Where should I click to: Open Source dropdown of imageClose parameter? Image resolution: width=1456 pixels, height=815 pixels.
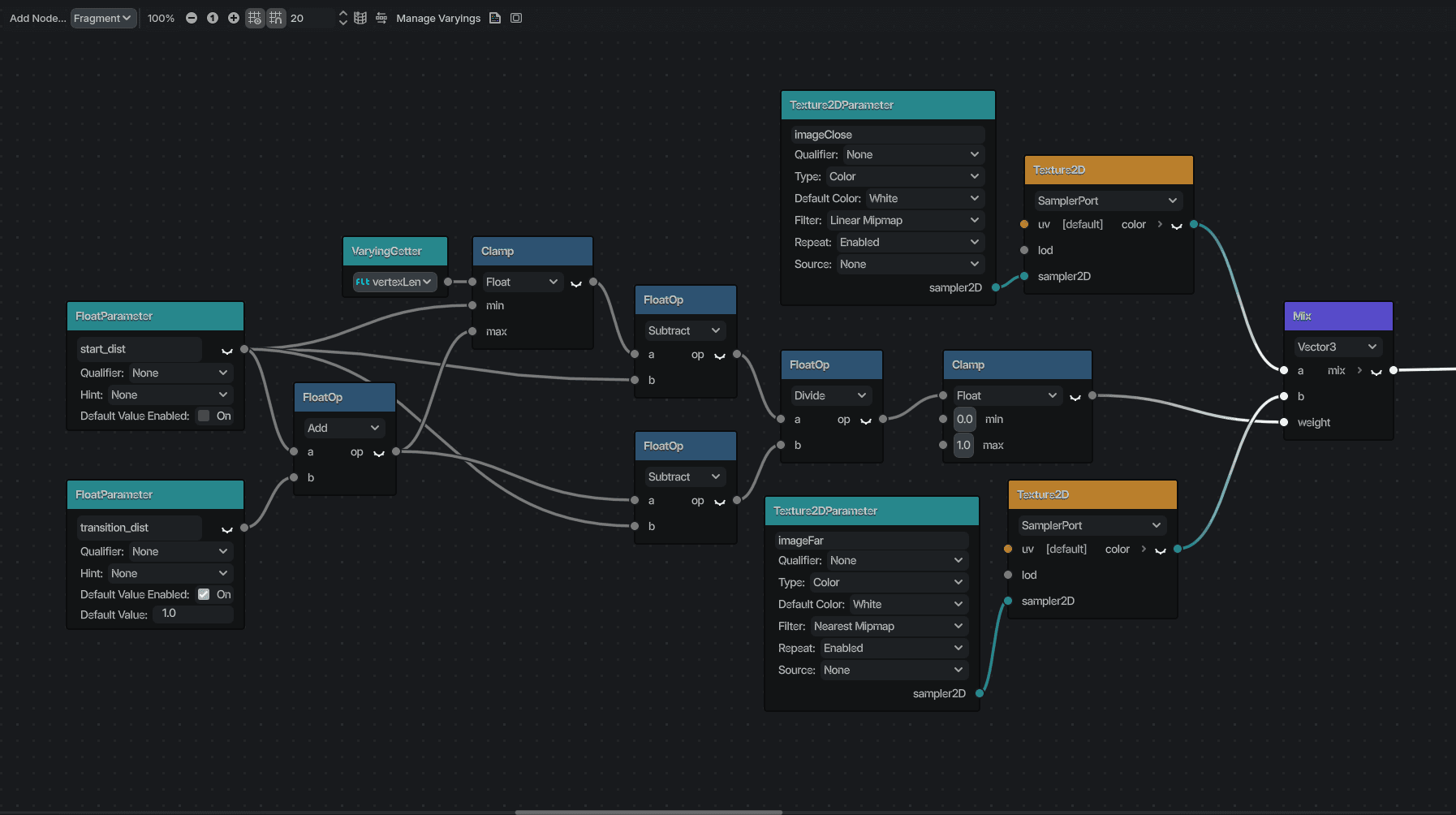pos(910,264)
